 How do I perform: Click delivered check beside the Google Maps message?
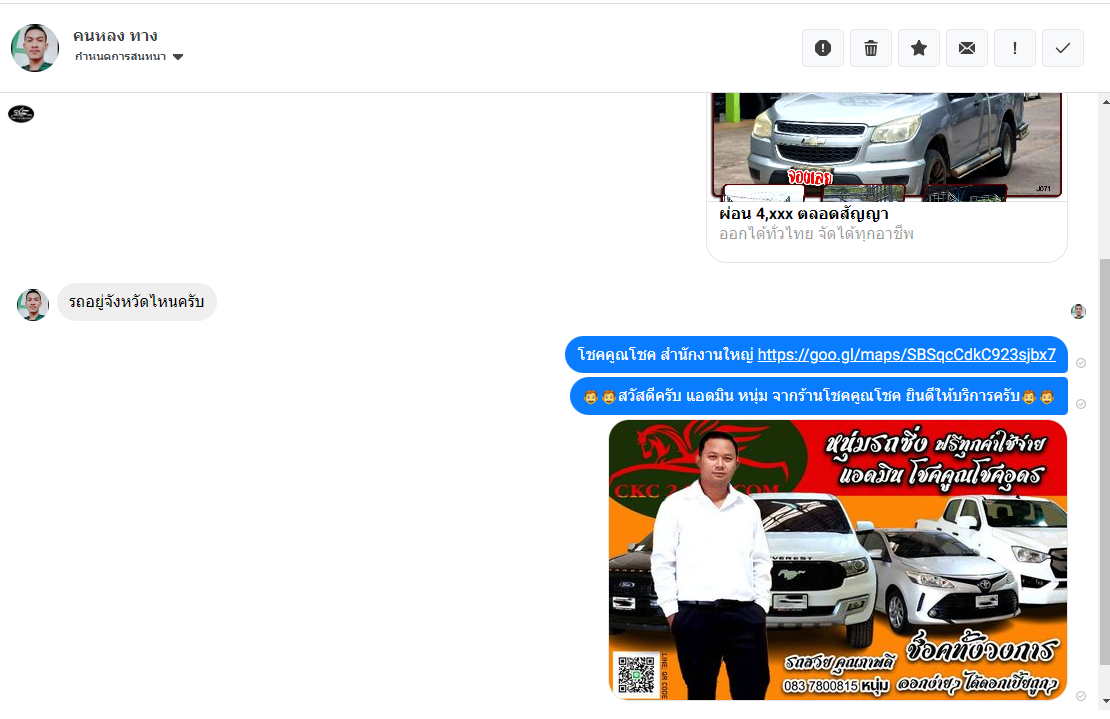click(x=1081, y=362)
